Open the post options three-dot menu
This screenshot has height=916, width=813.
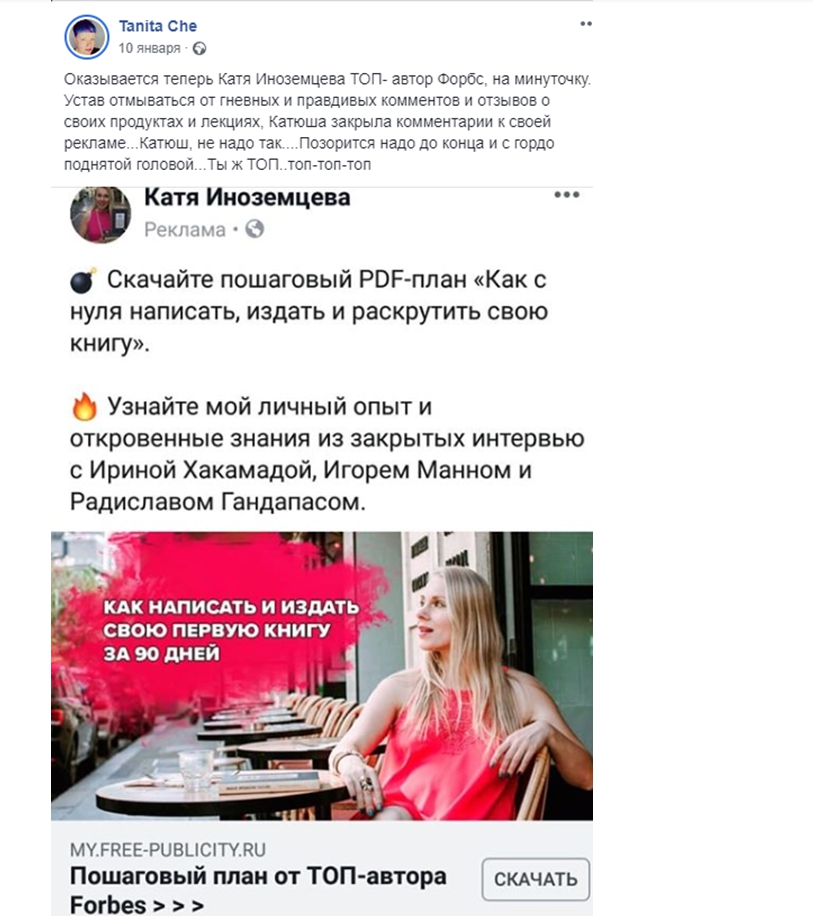(586, 24)
